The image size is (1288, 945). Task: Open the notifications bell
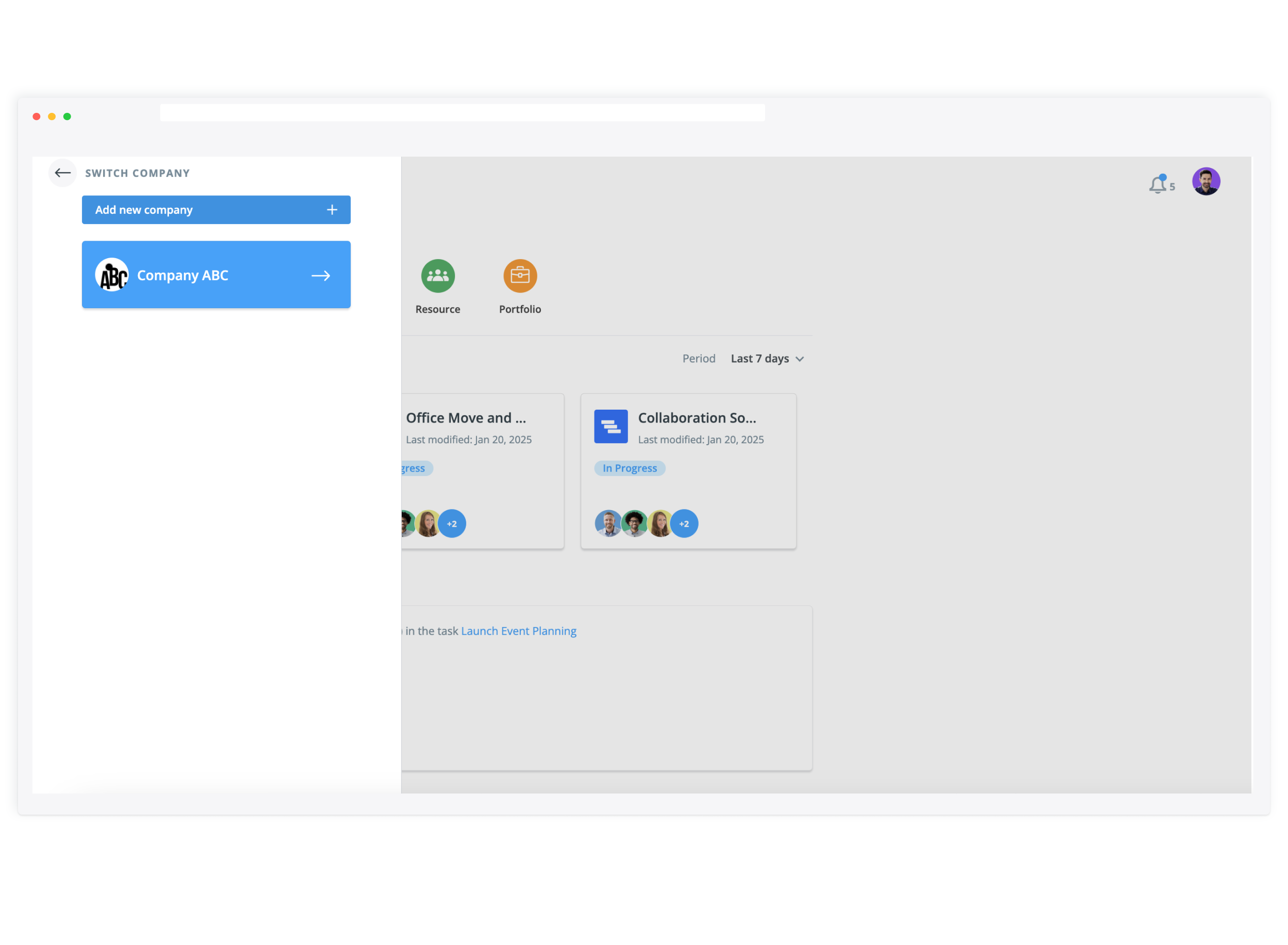pyautogui.click(x=1157, y=185)
